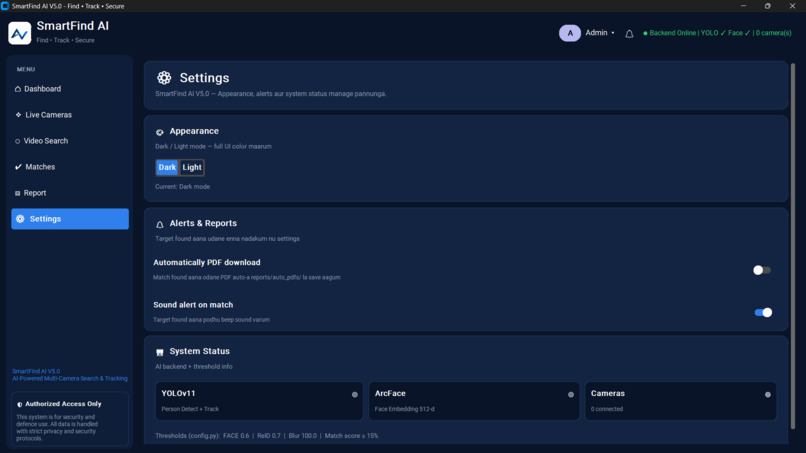Click the Thresholds (config.py) info line

tap(266, 436)
